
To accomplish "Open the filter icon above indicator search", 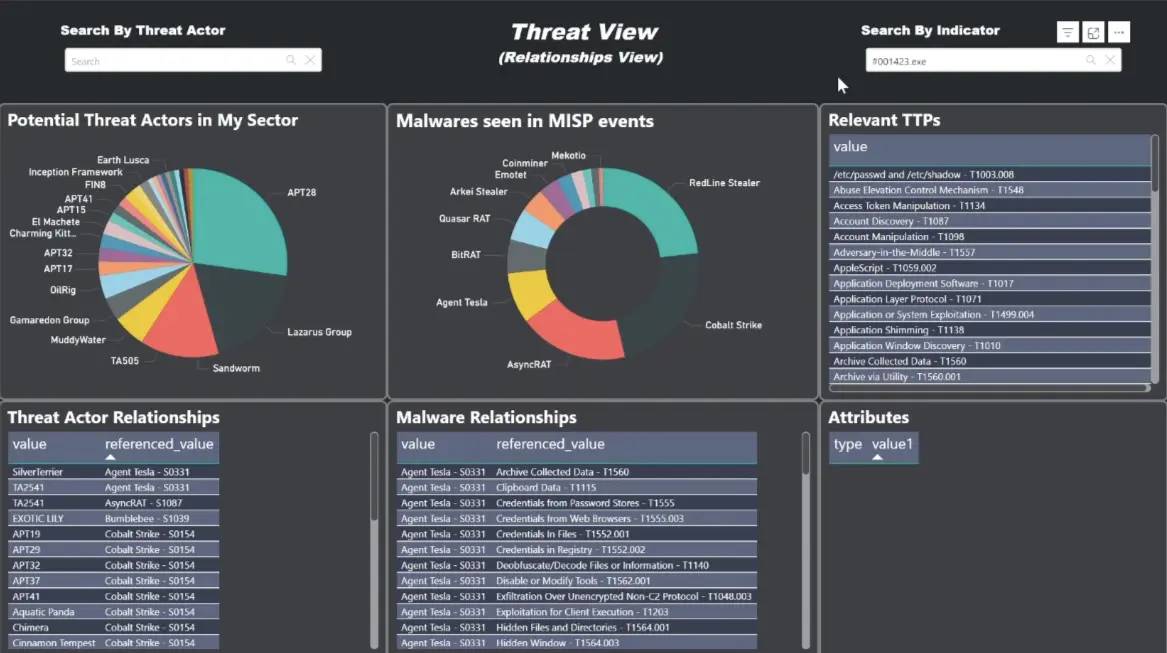I will pos(1067,33).
